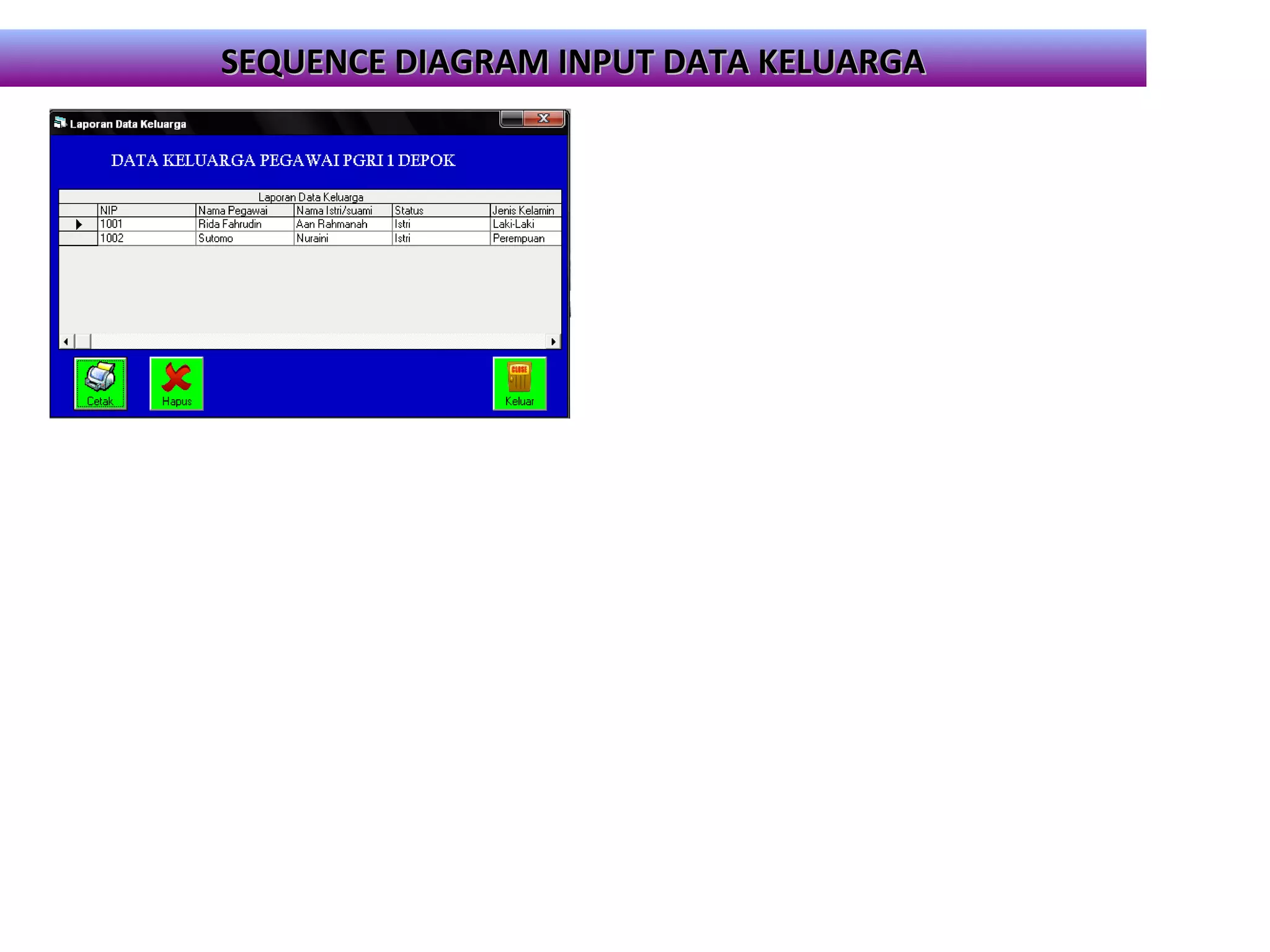Select the Rida Fahrudin cell
1270x952 pixels.
(x=245, y=224)
